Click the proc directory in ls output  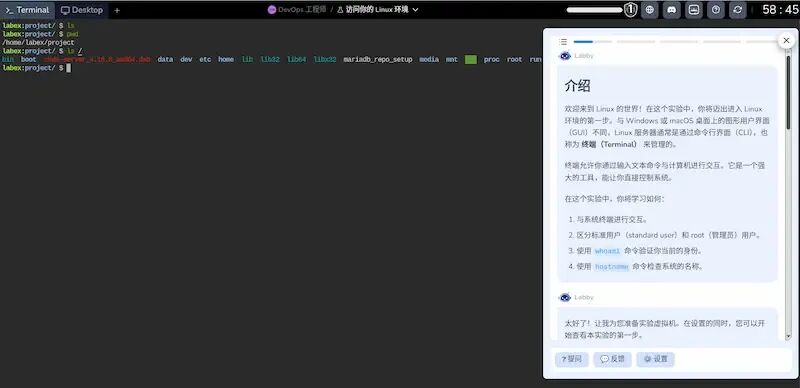click(492, 60)
